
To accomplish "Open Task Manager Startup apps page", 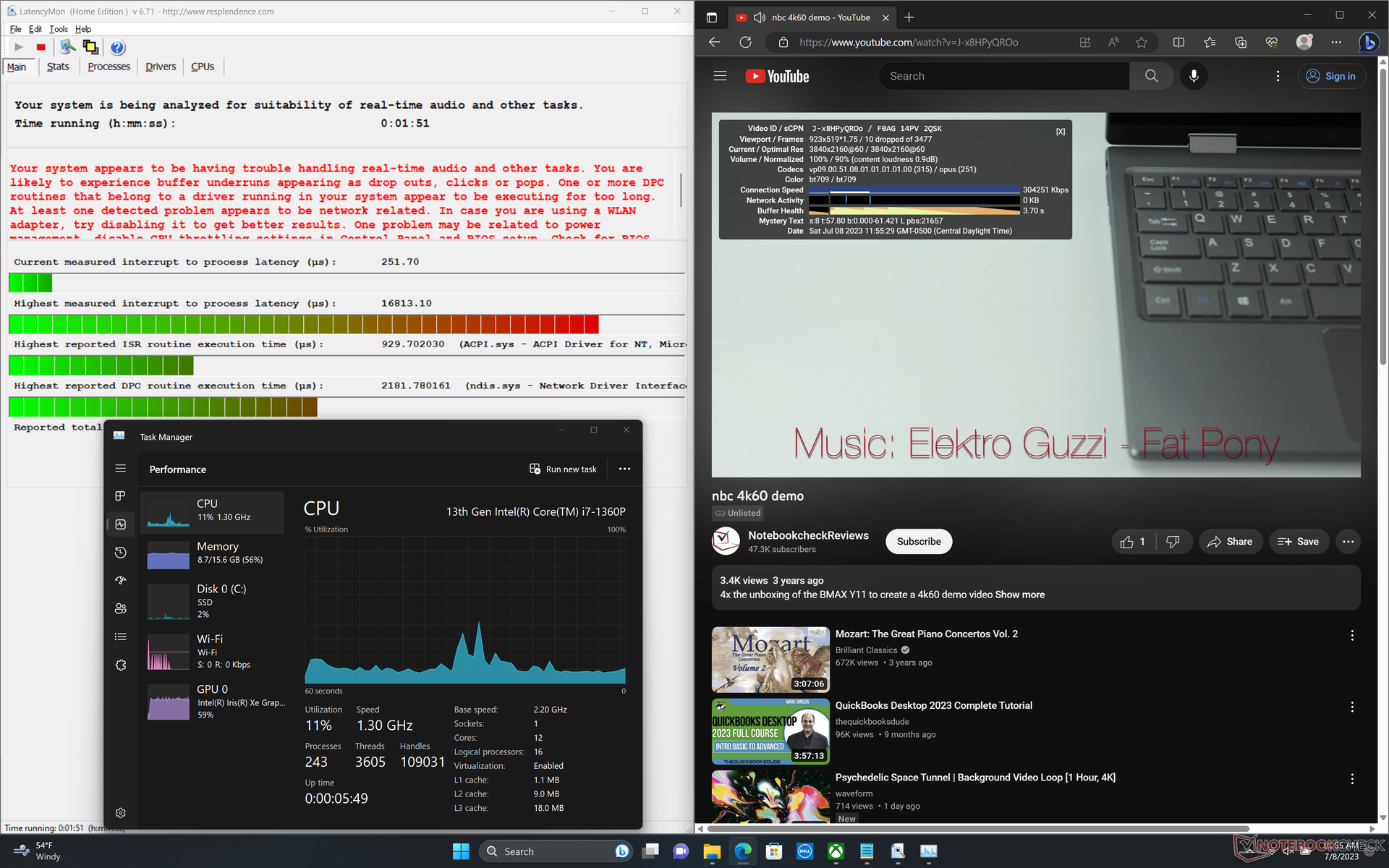I will [x=121, y=580].
